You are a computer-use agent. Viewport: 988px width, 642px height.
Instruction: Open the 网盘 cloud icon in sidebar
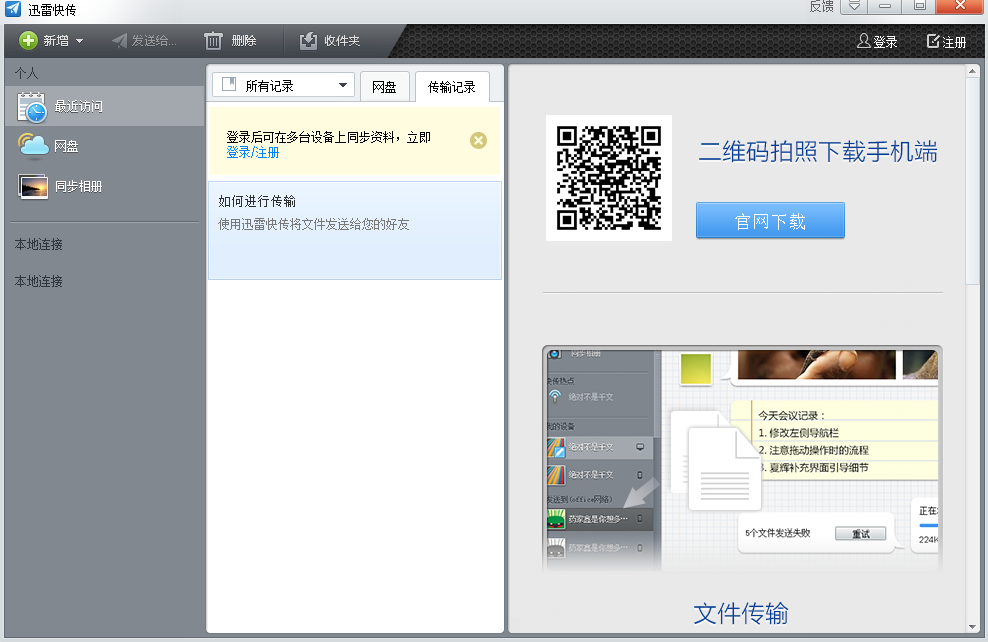[33, 146]
